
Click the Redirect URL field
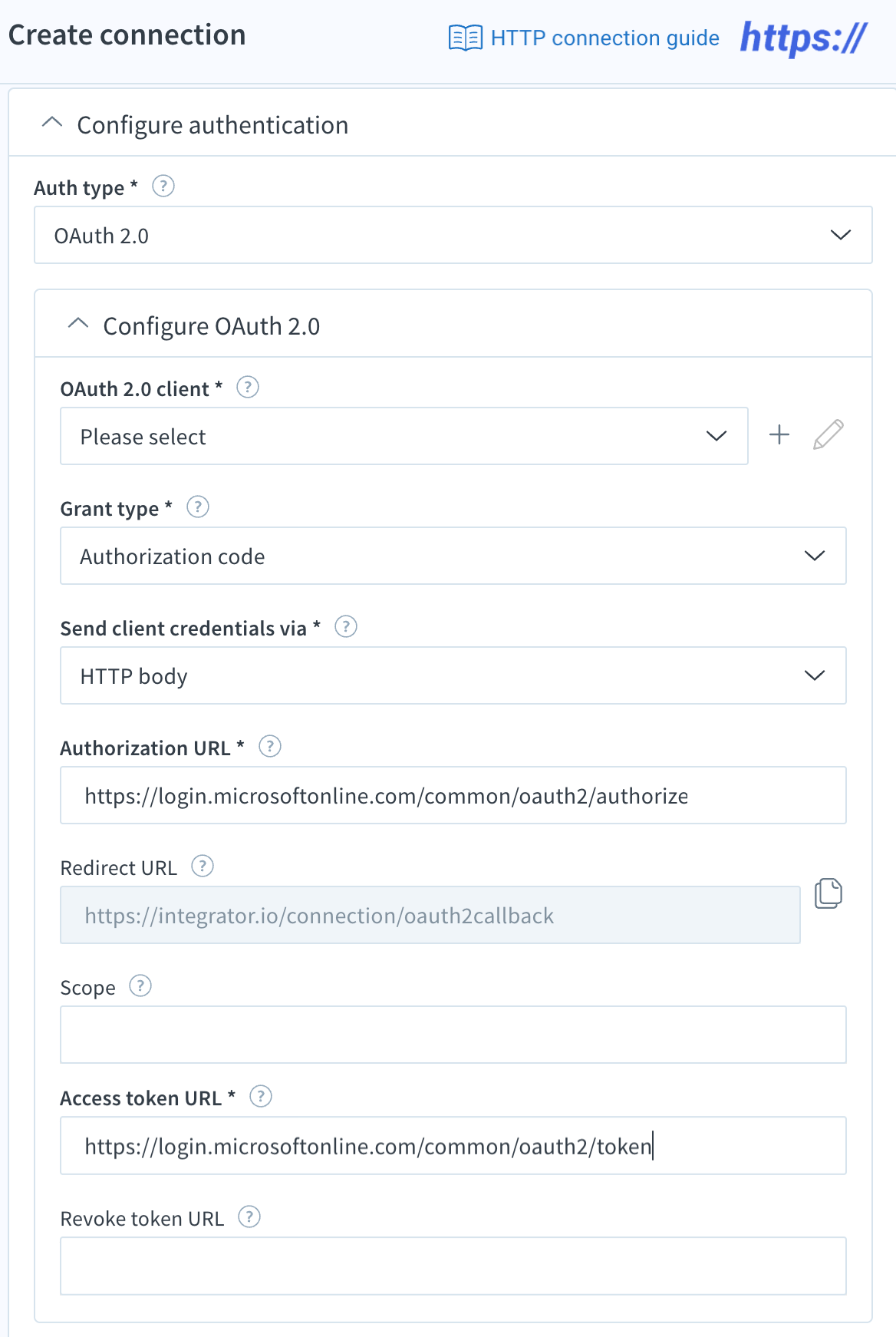(430, 915)
